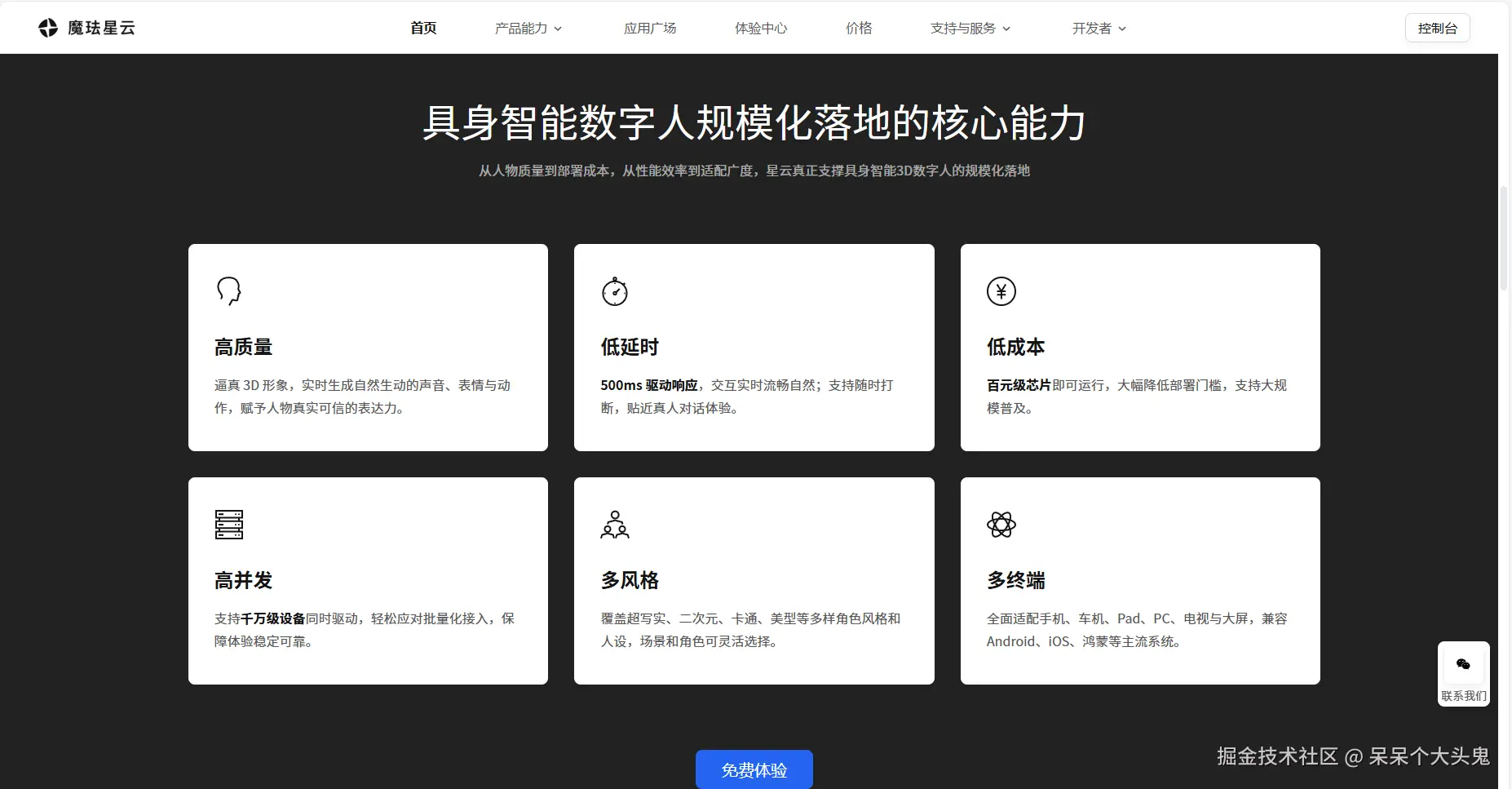Click the yen currency icon above 低成本
Screen dimensions: 1512x789
pos(1001,290)
